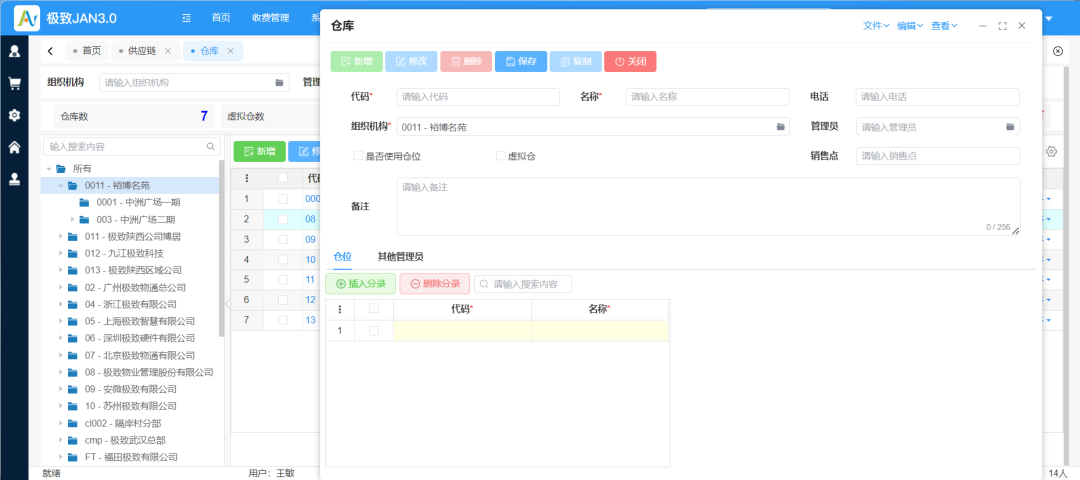The height and width of the screenshot is (480, 1080).
Task: Switch to the 其他管理员 tab
Action: [x=400, y=257]
